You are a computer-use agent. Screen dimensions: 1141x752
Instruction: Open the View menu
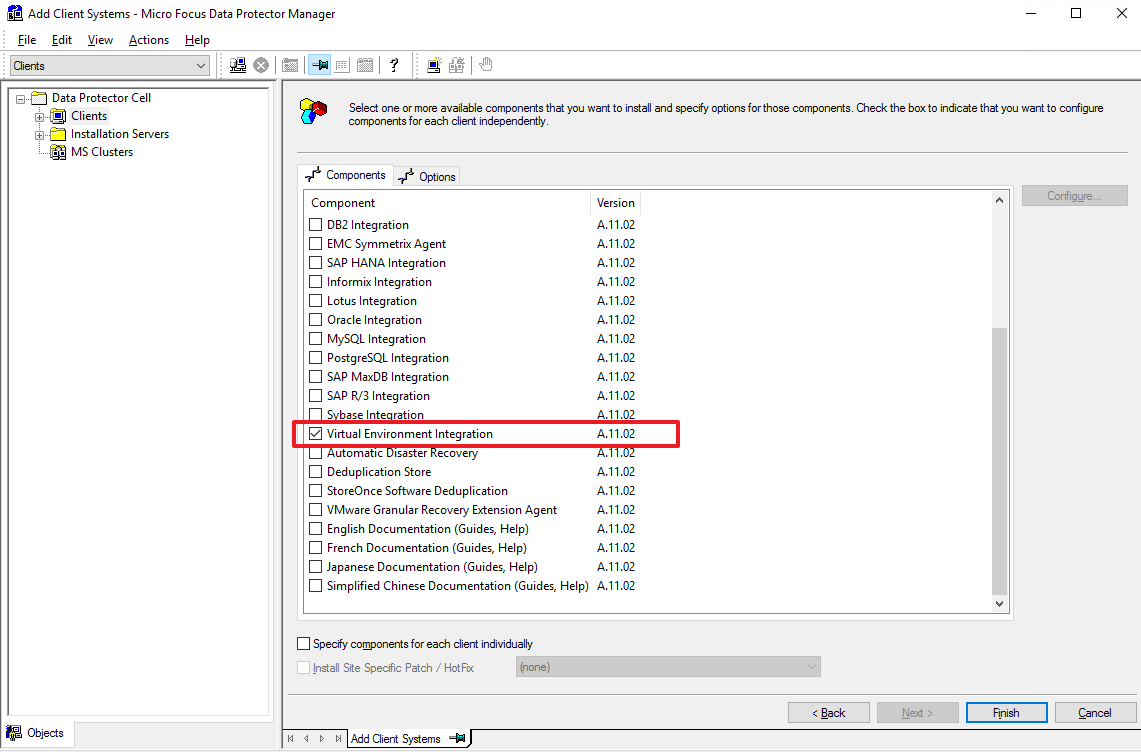(x=100, y=40)
